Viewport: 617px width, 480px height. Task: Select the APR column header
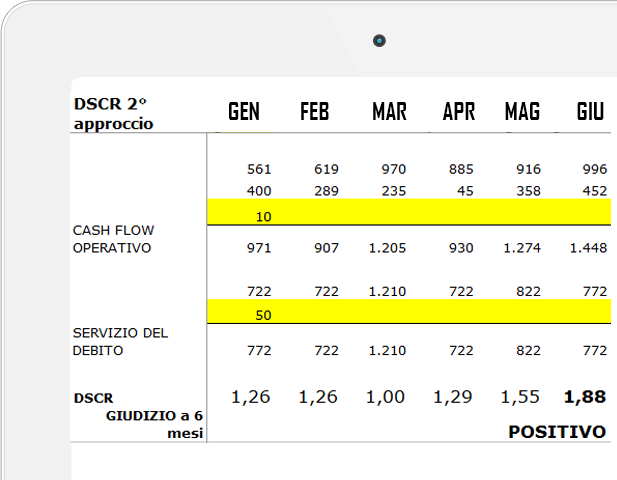459,111
